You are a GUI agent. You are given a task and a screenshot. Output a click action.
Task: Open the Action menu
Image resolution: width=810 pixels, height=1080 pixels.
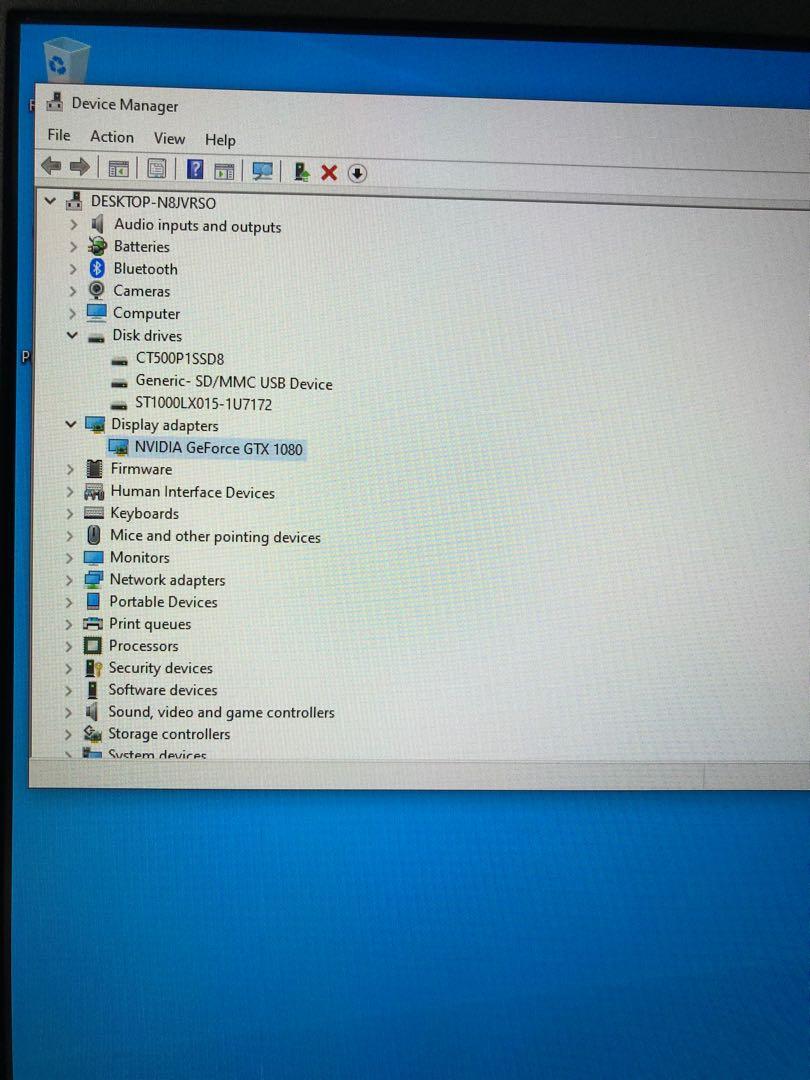coord(112,137)
